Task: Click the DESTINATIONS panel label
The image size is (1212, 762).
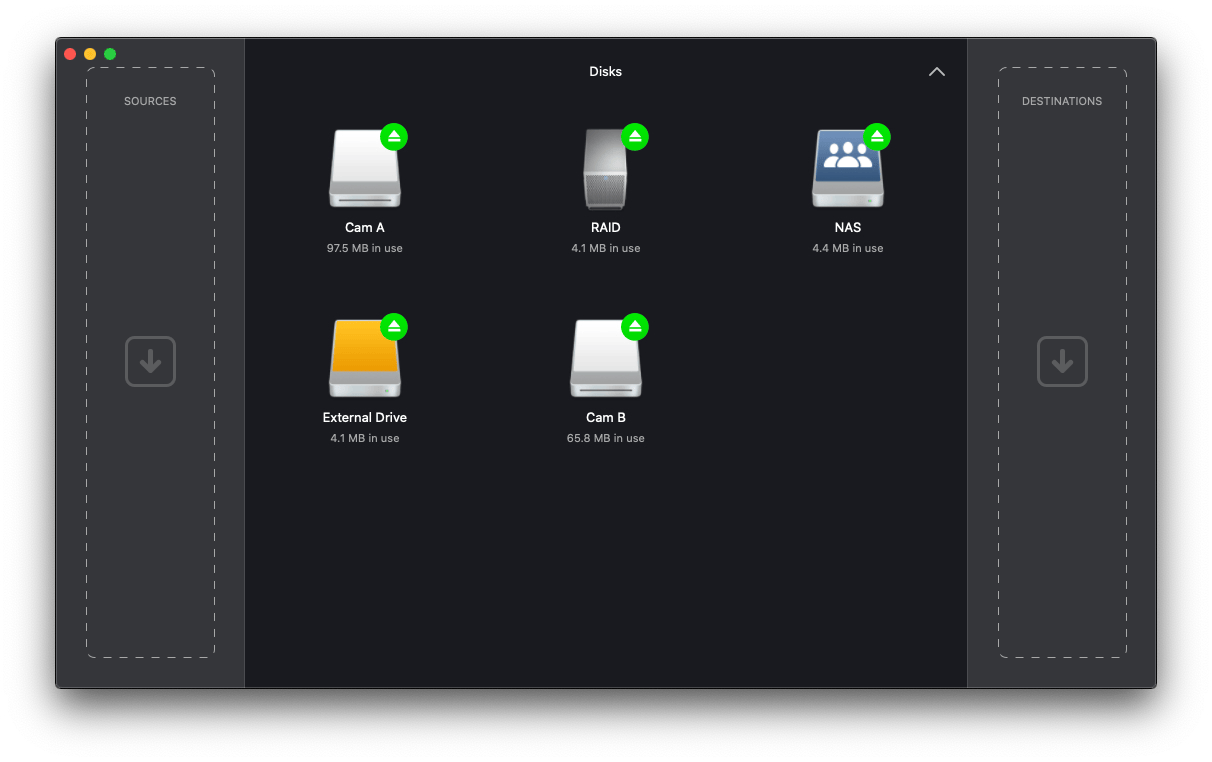Action: [1062, 100]
